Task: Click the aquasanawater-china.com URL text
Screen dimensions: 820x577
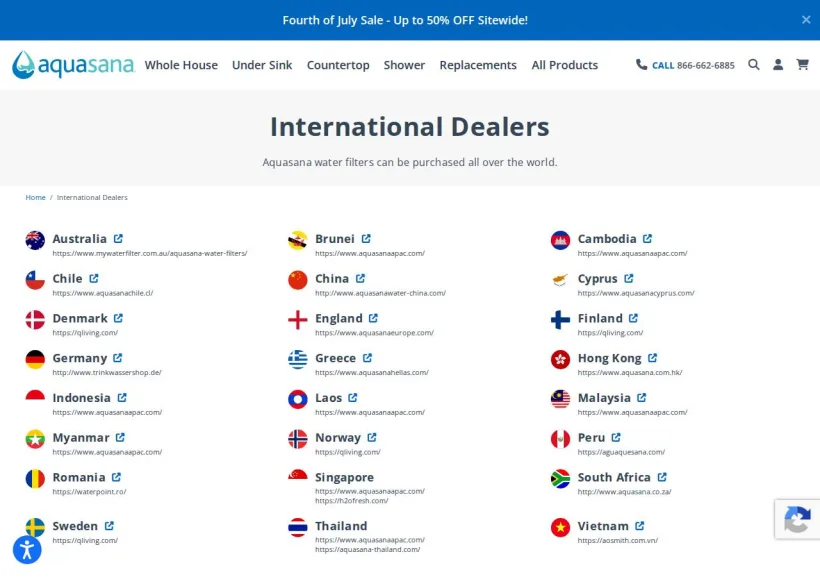Action: [380, 293]
